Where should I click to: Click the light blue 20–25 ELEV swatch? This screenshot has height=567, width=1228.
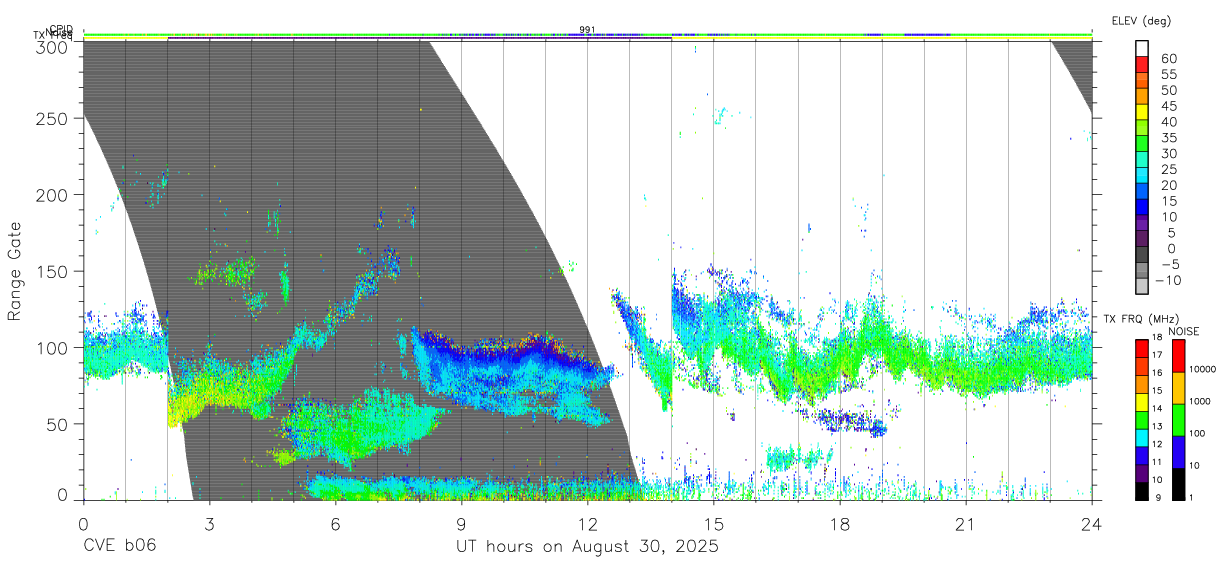(1141, 176)
